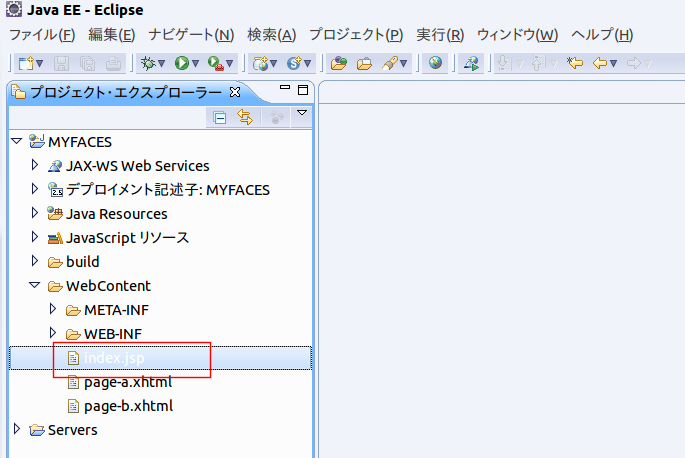Select the page-b.xhtml file
Viewport: 685px width, 458px height.
click(x=128, y=406)
